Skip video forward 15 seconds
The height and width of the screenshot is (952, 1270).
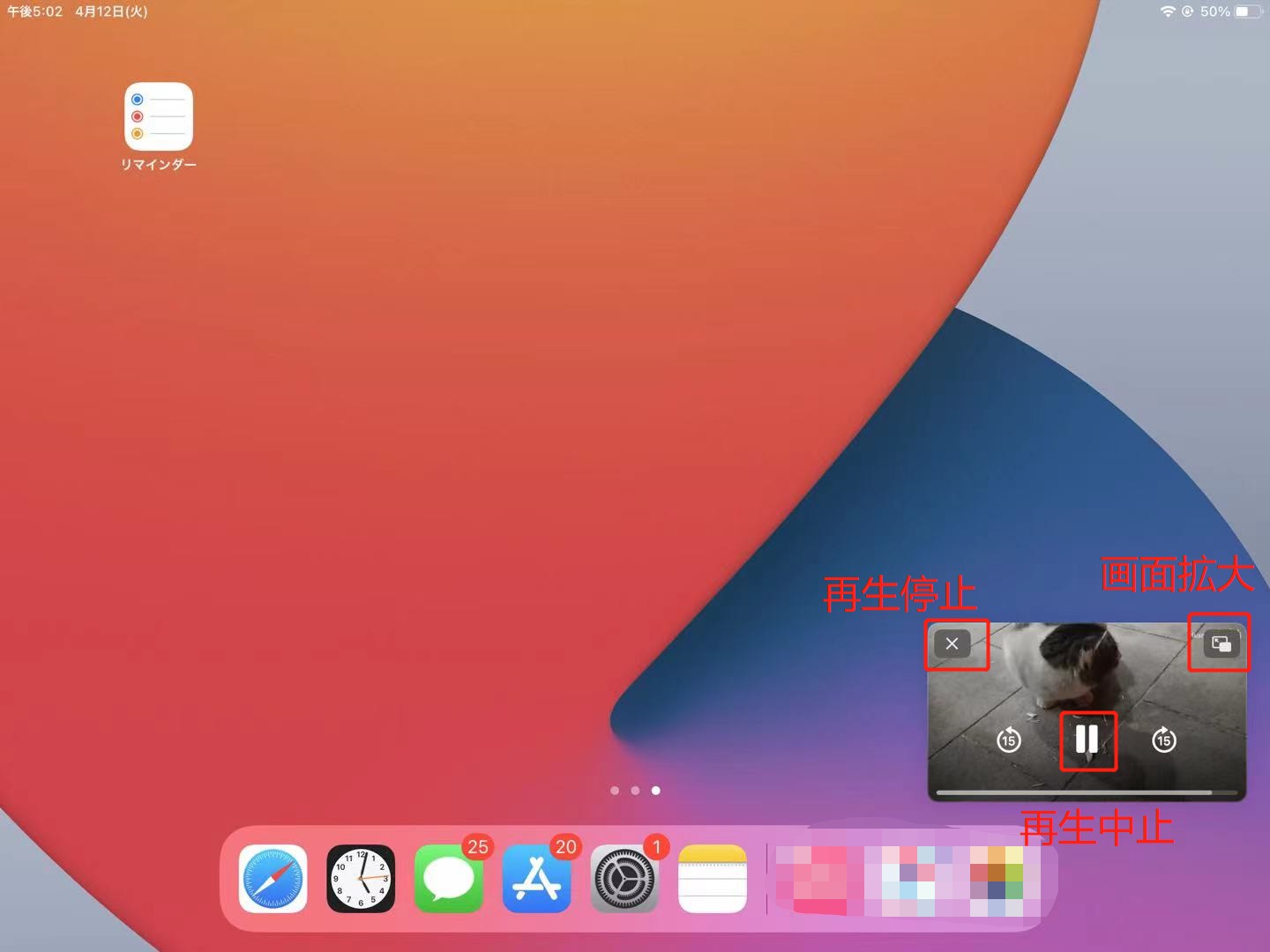tap(1164, 740)
